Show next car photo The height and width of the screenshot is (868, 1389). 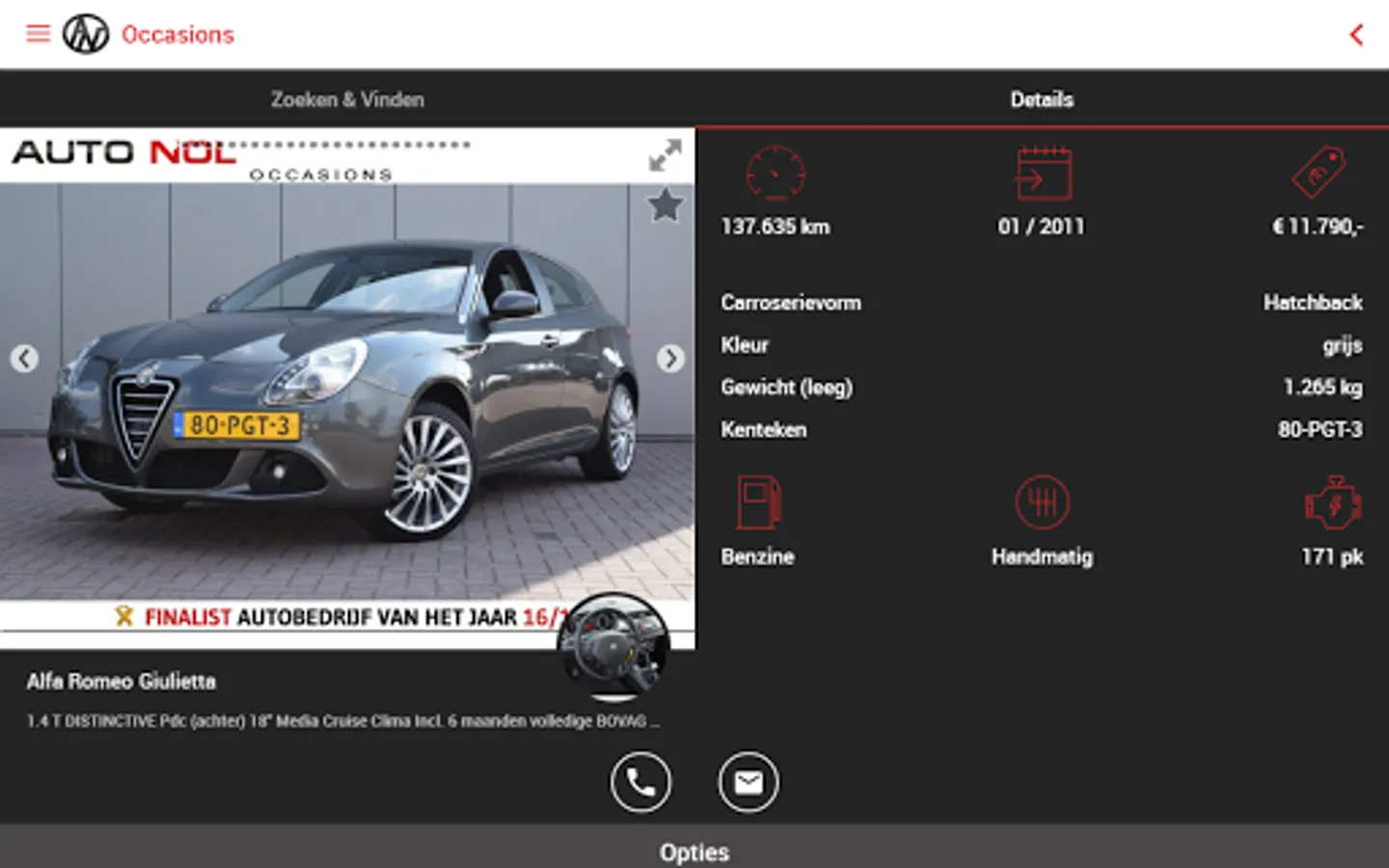point(670,359)
